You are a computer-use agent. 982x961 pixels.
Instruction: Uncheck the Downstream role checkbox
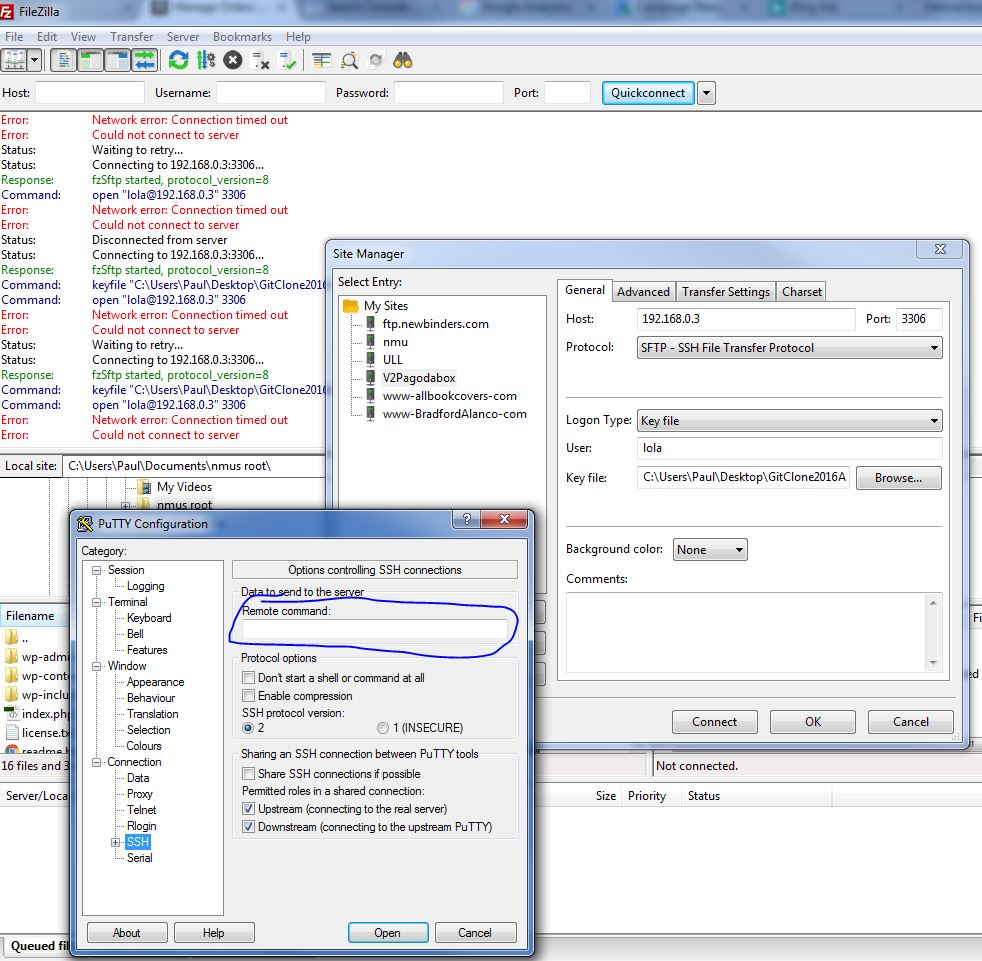[249, 827]
